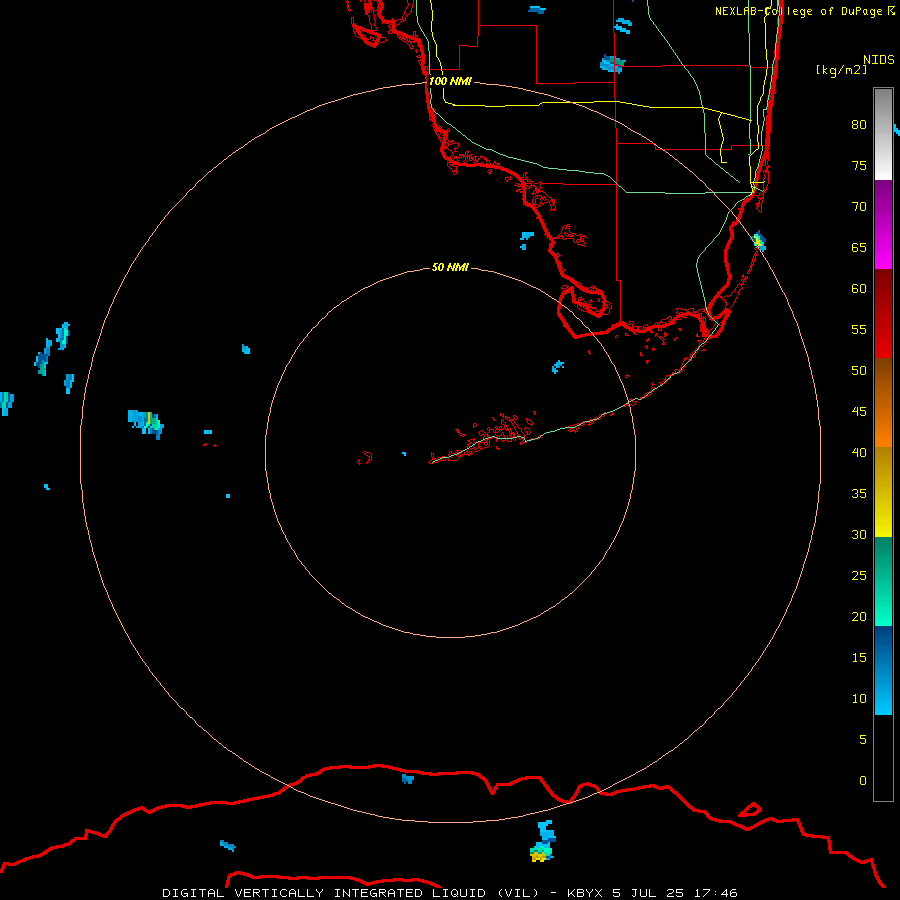Click the large blue-green echo west of the 100 NMI ring

point(146,424)
